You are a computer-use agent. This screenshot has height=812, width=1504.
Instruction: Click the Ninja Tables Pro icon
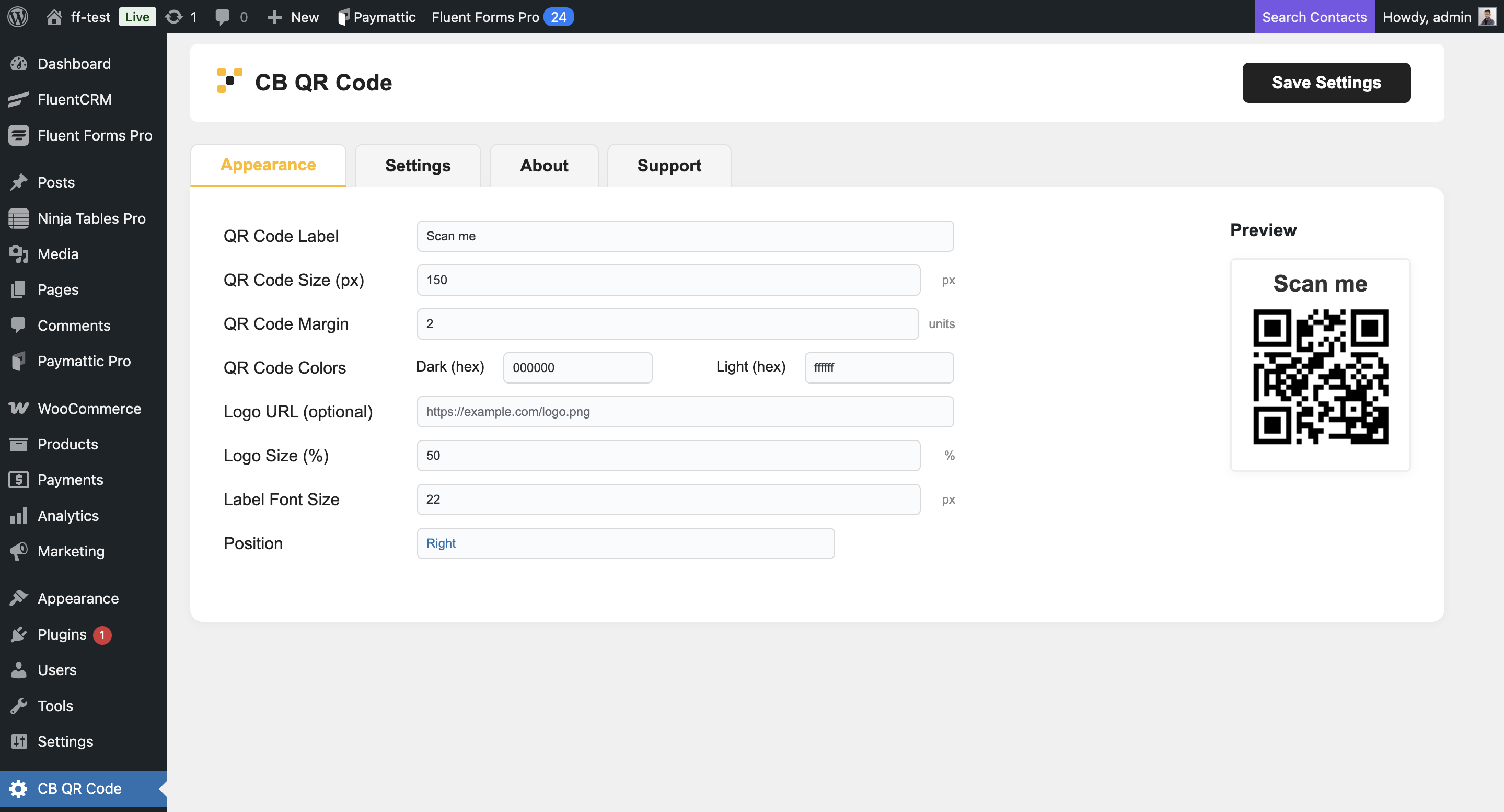19,218
